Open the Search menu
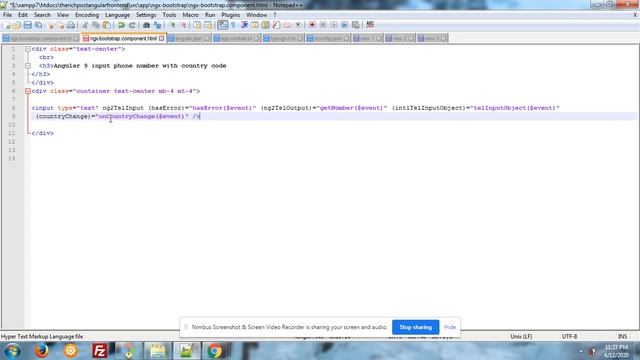This screenshot has width=640, height=360. coord(42,15)
